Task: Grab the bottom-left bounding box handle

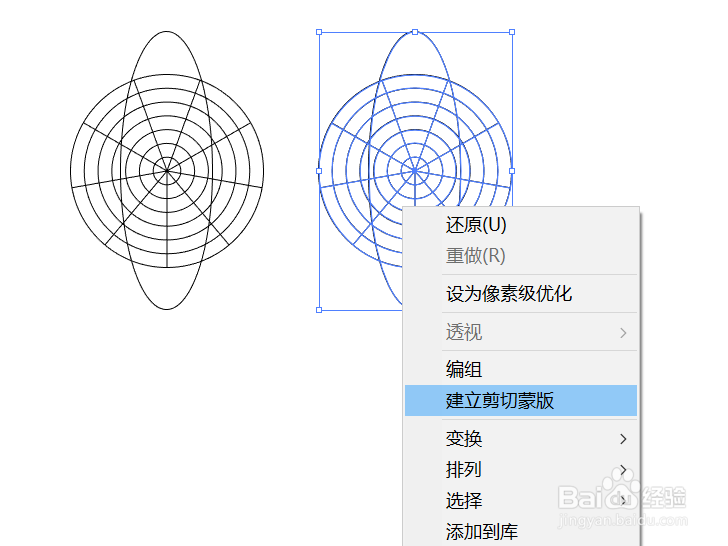Action: (x=319, y=310)
